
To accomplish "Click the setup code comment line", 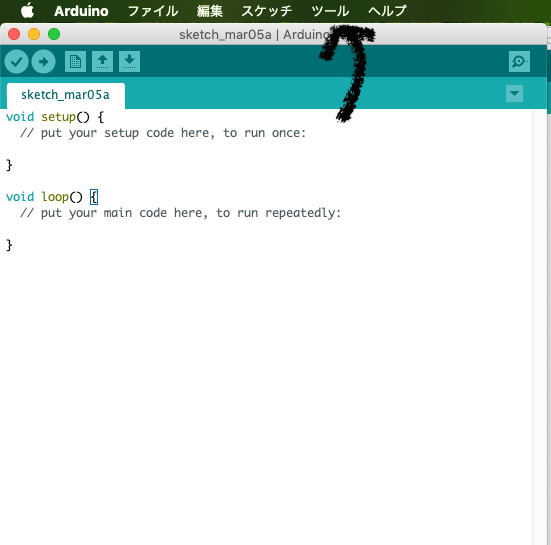I will click(163, 133).
